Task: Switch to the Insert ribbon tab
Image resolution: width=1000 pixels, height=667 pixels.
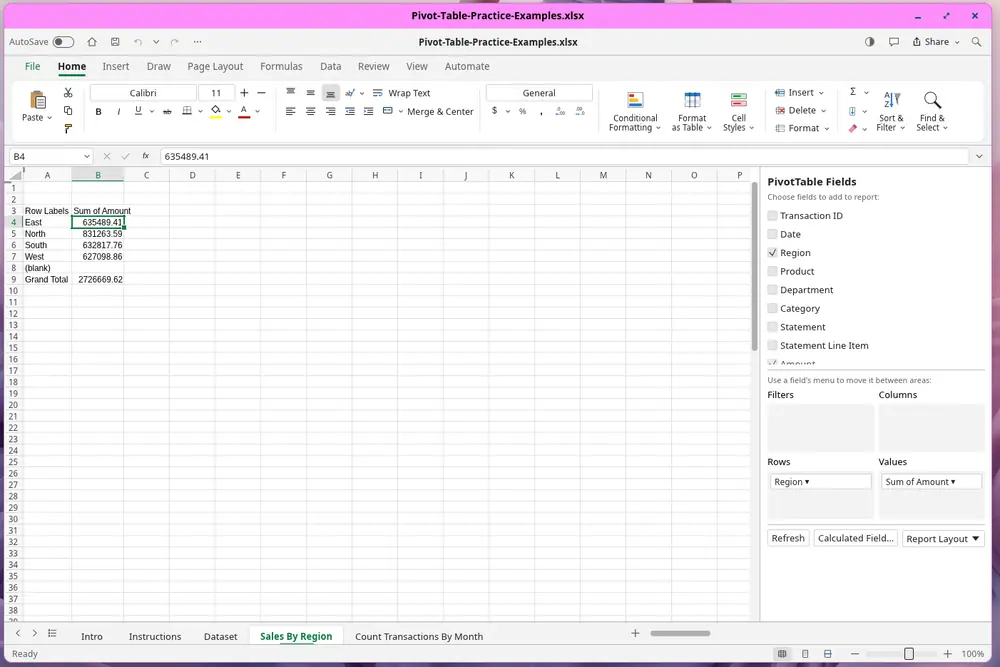Action: pos(115,66)
